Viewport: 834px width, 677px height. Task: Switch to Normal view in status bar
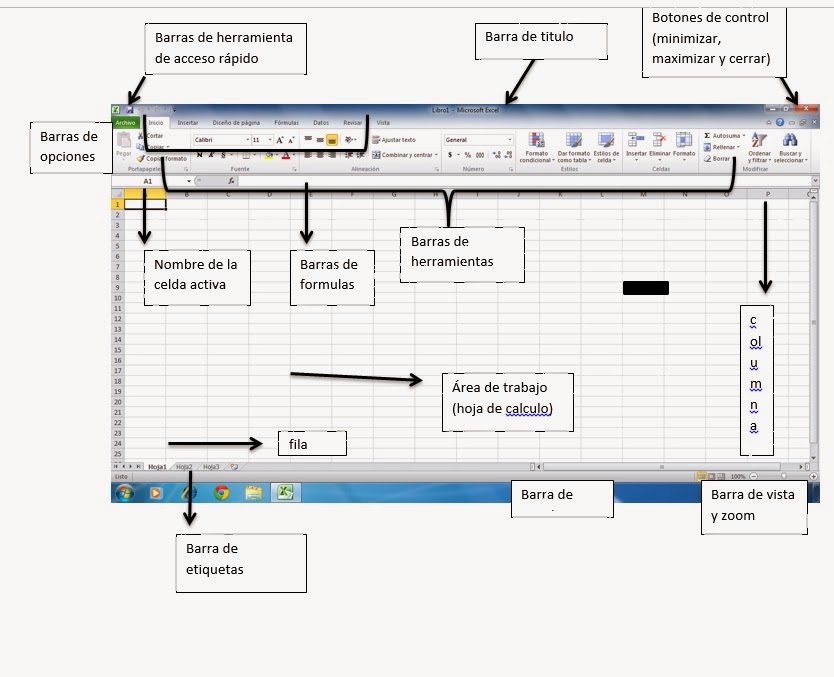point(702,477)
